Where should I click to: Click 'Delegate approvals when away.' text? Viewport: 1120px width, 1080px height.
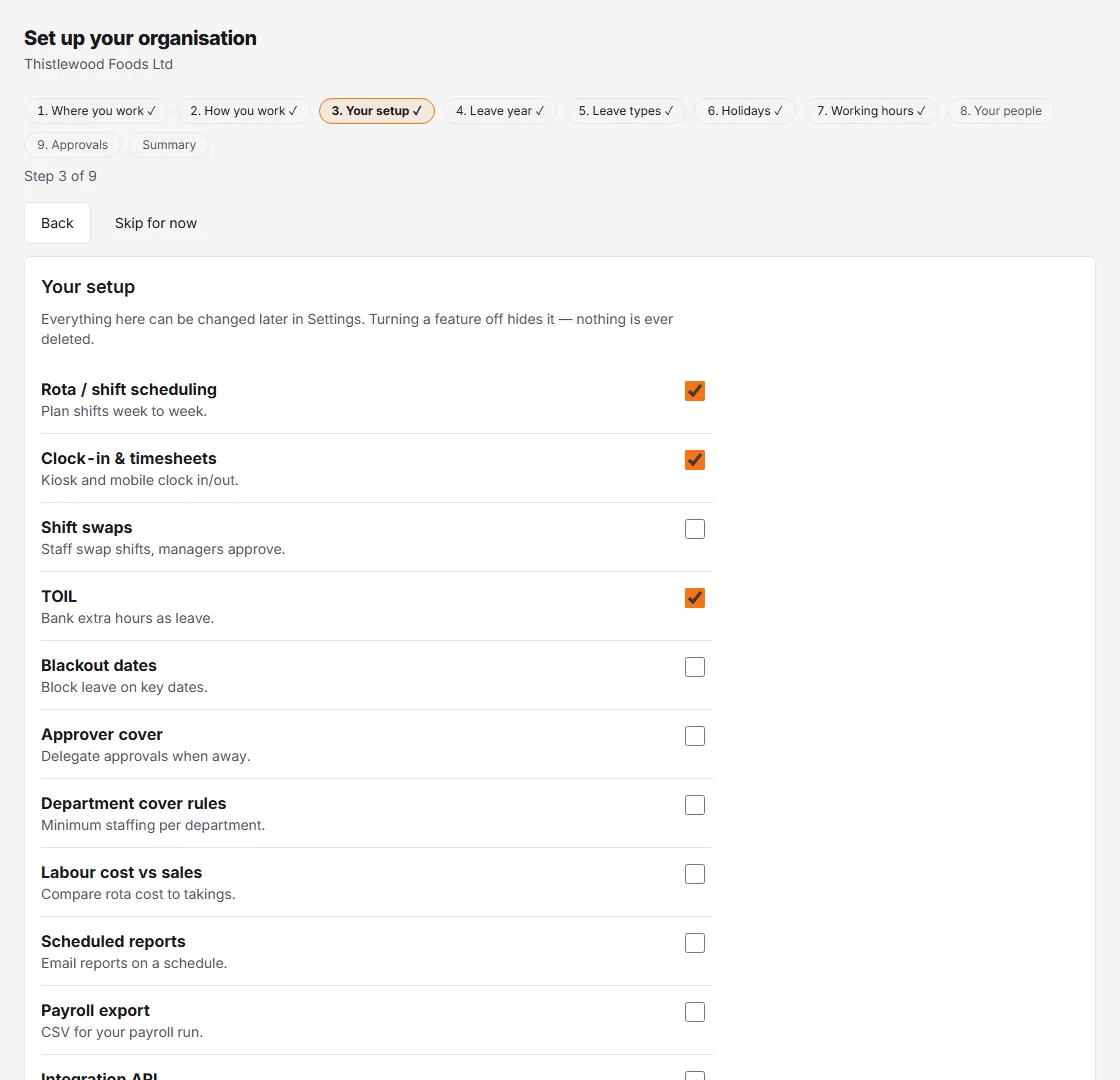(x=146, y=756)
